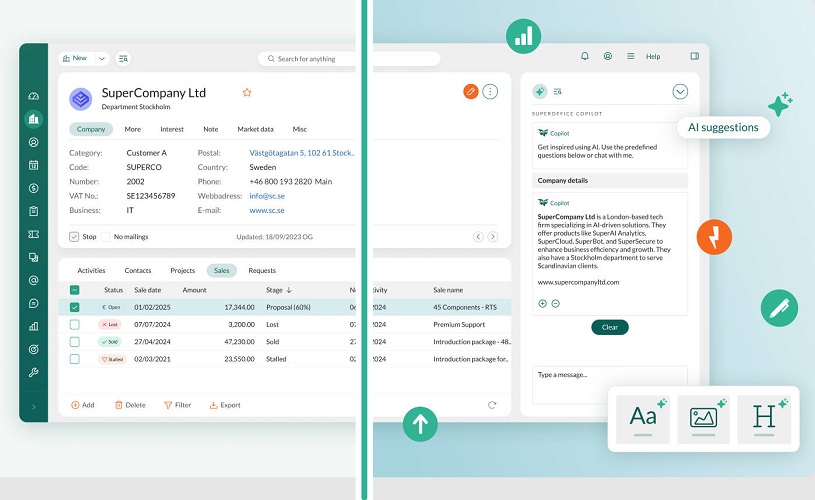Focus the Search for anything field
This screenshot has width=815, height=500.
349,59
